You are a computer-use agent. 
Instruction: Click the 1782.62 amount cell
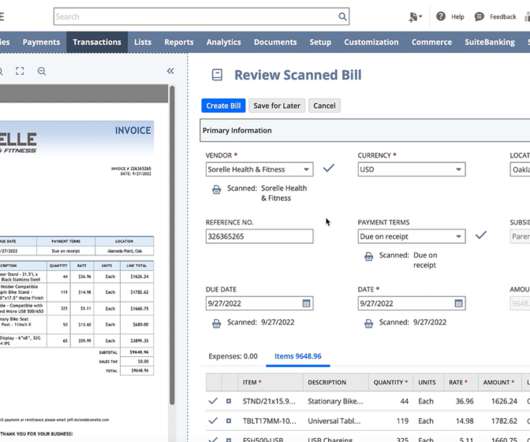coord(504,421)
